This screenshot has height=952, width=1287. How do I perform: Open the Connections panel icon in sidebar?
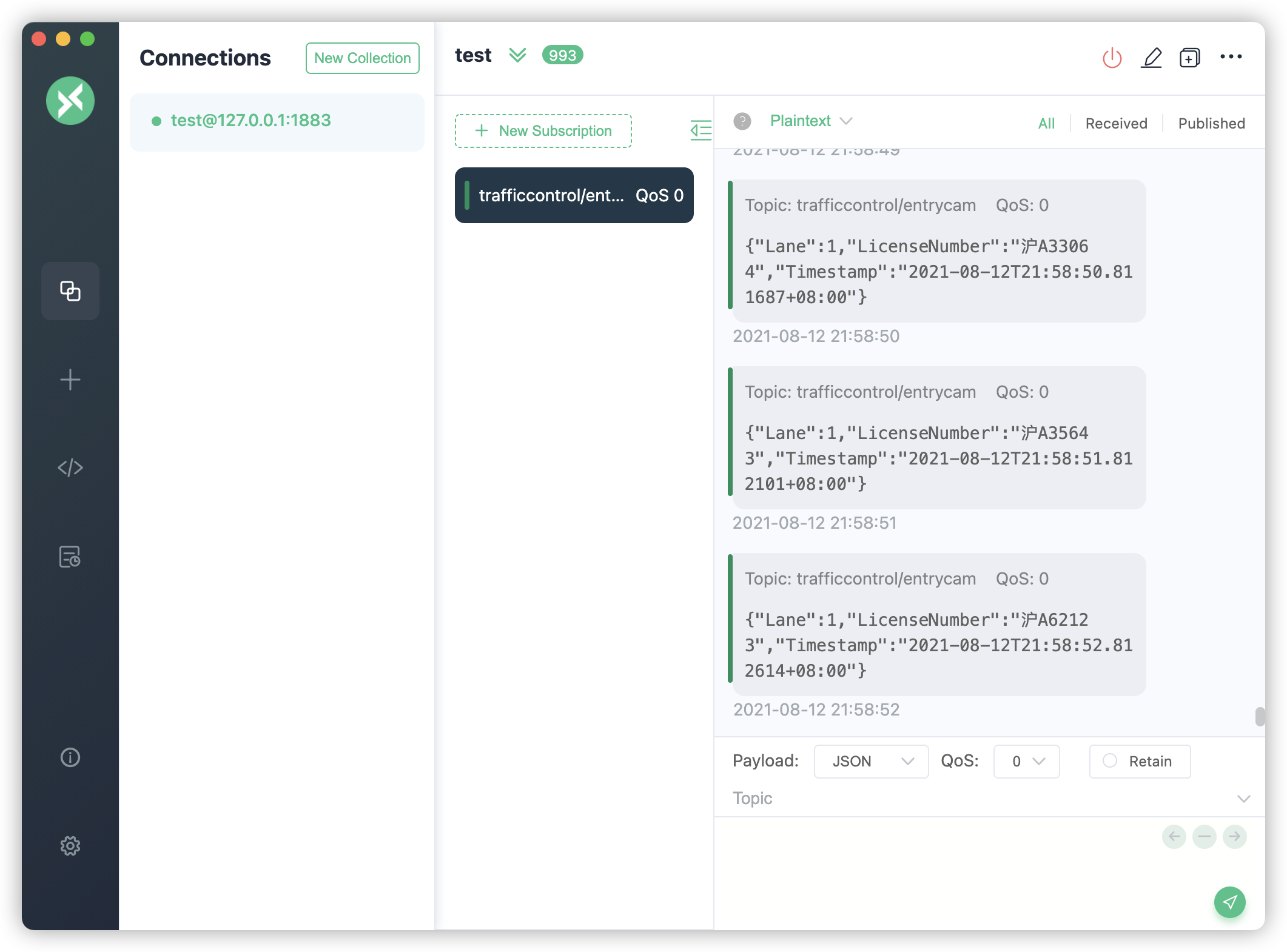tap(70, 291)
